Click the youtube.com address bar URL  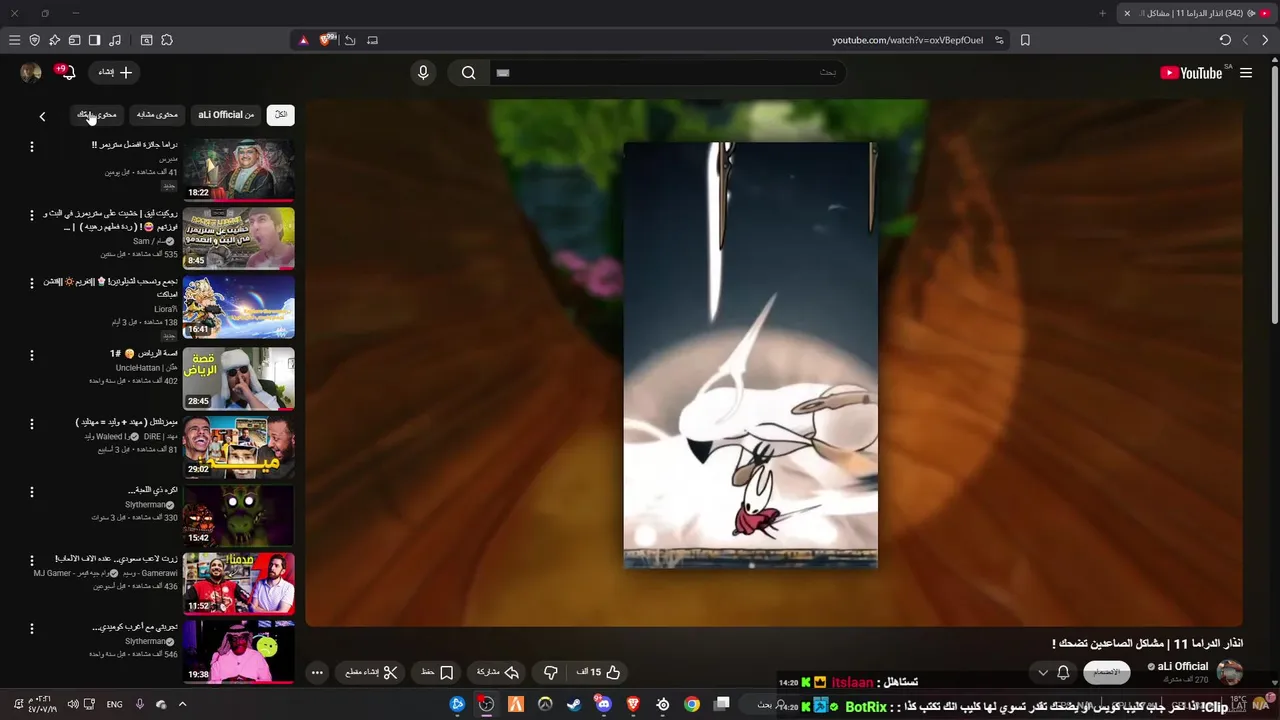pos(907,40)
